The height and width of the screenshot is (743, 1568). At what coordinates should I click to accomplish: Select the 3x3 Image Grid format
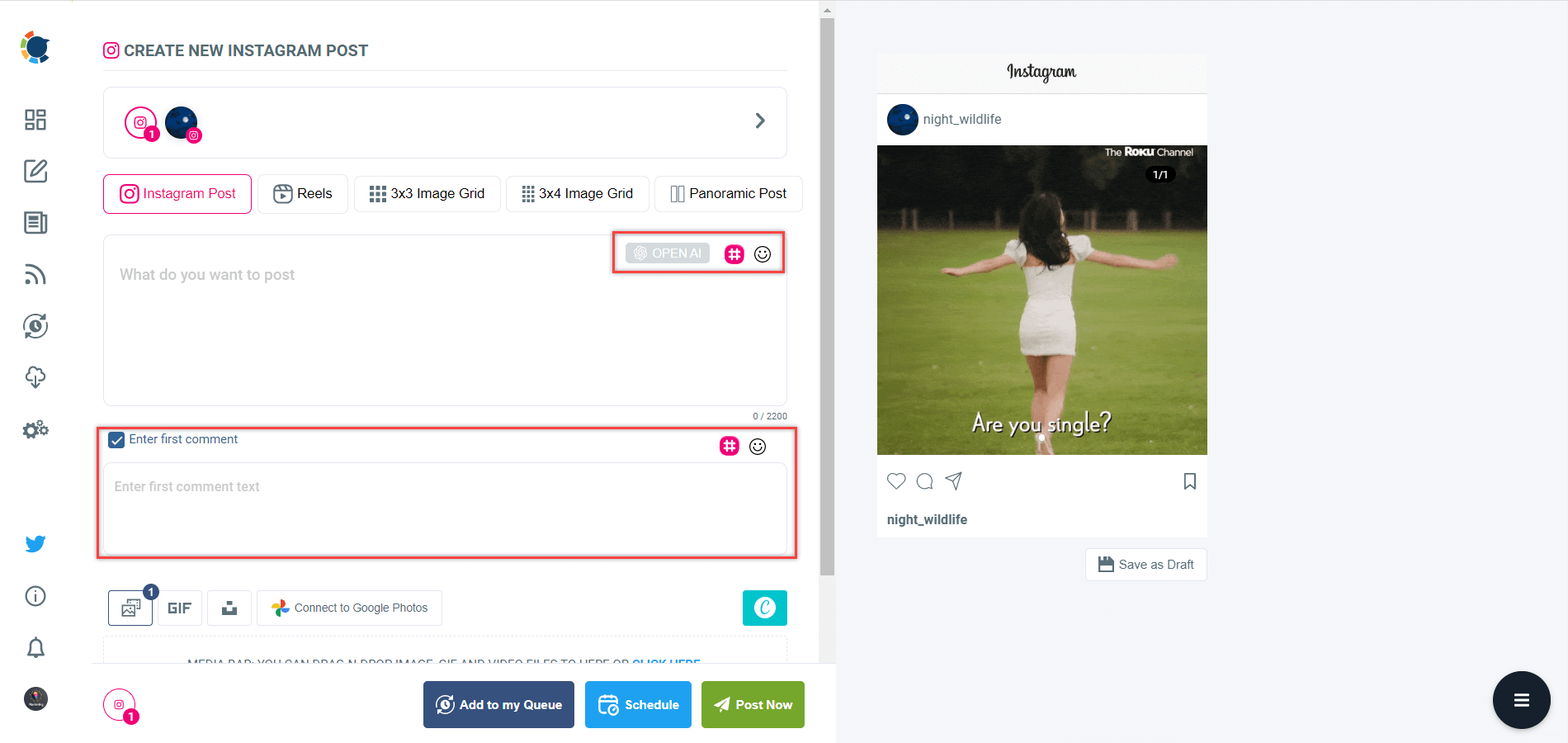tap(427, 193)
